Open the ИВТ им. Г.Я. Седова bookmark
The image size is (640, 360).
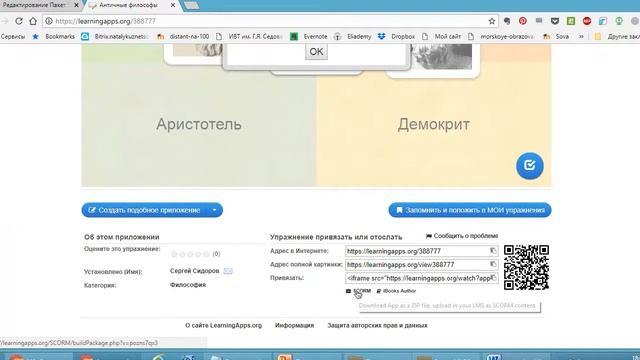click(249, 36)
